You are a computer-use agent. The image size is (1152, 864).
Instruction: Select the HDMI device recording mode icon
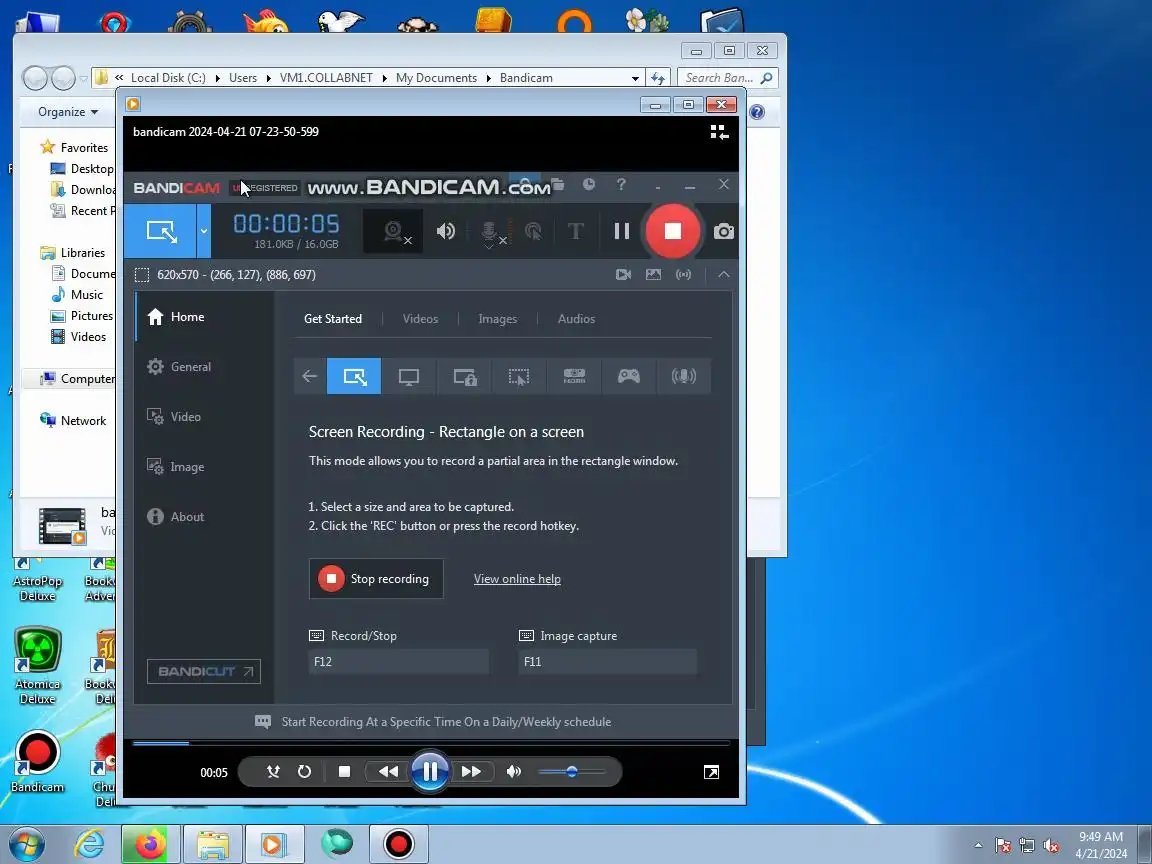(x=574, y=376)
